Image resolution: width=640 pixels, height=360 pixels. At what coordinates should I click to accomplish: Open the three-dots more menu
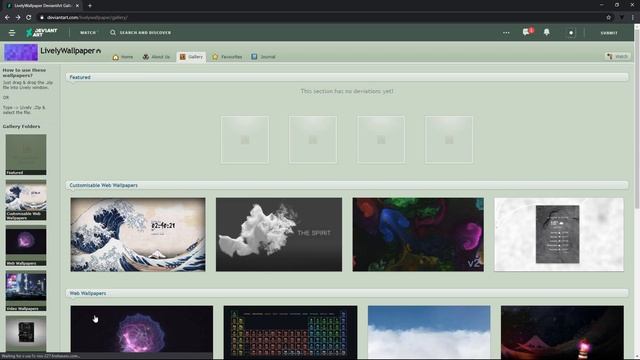click(506, 33)
